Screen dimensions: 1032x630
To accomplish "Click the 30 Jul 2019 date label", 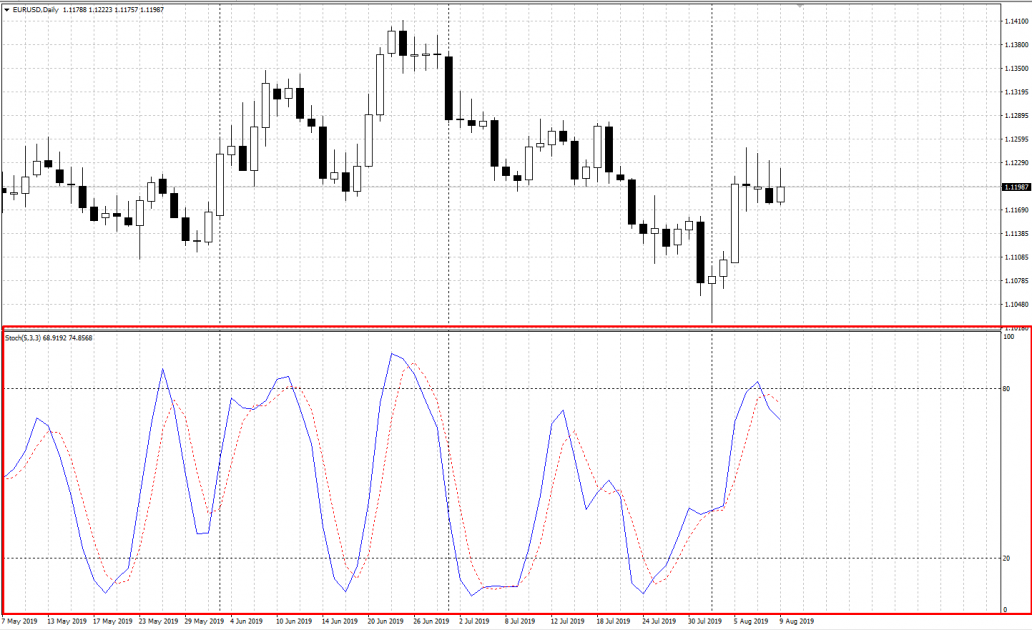I will [x=703, y=621].
